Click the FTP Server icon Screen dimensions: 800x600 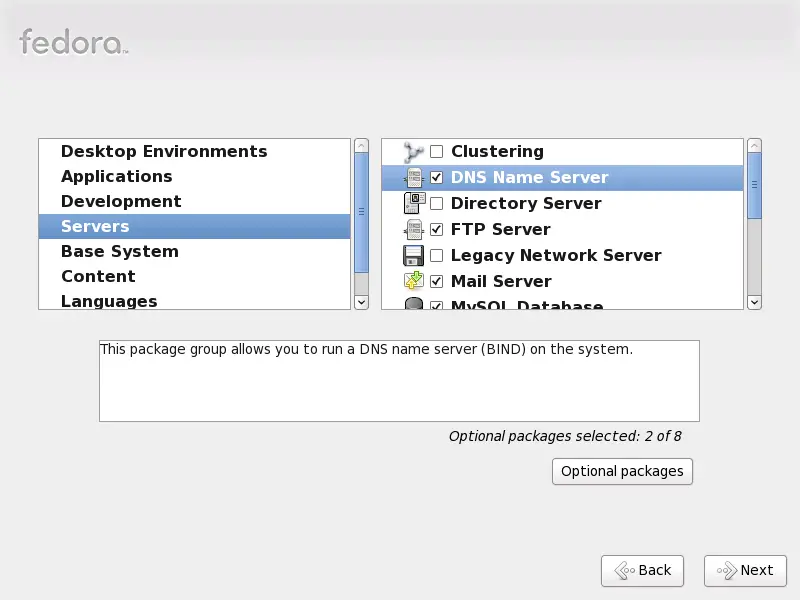(413, 229)
